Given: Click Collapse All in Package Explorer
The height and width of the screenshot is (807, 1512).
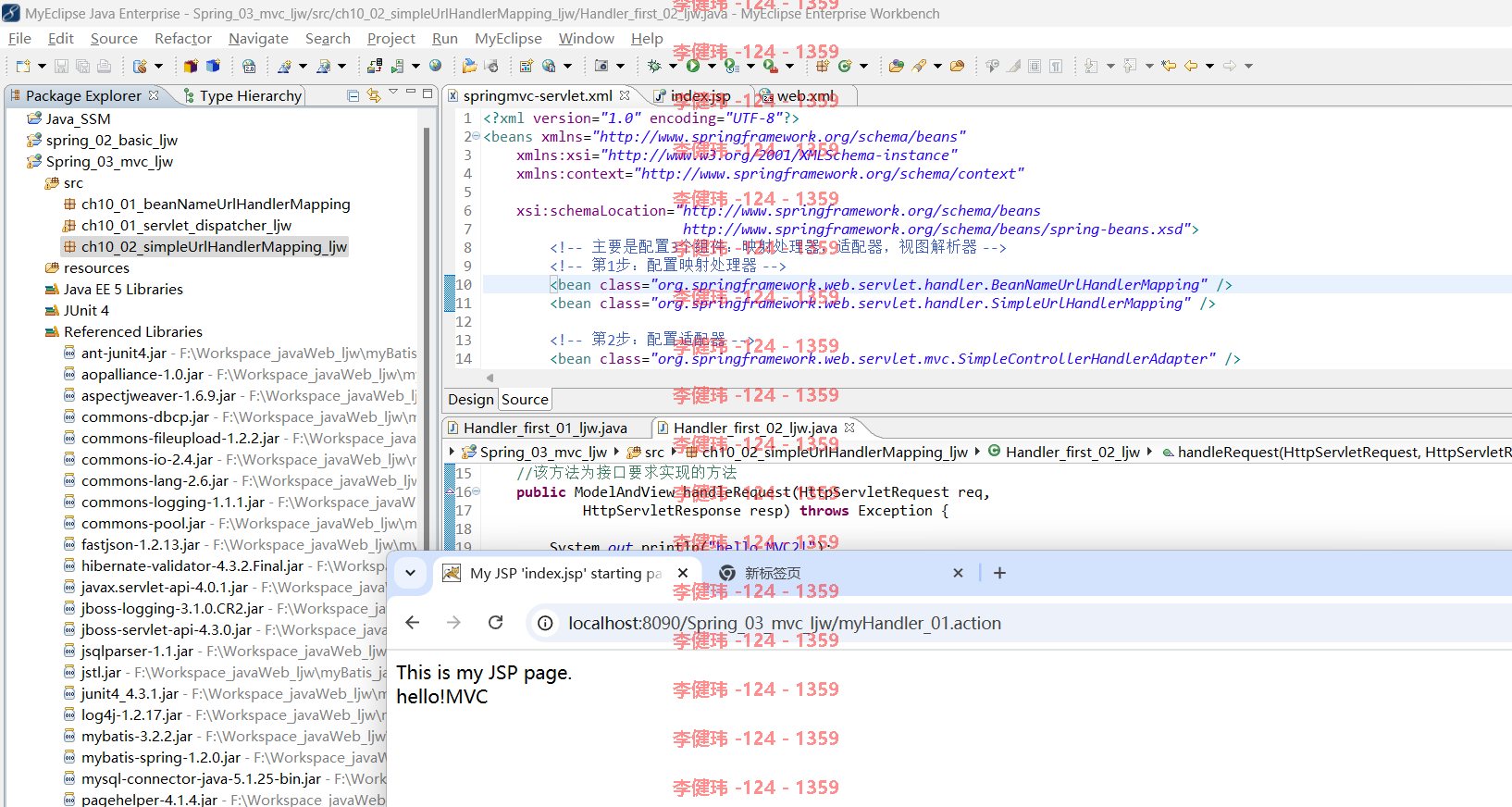Looking at the screenshot, I should 353,95.
